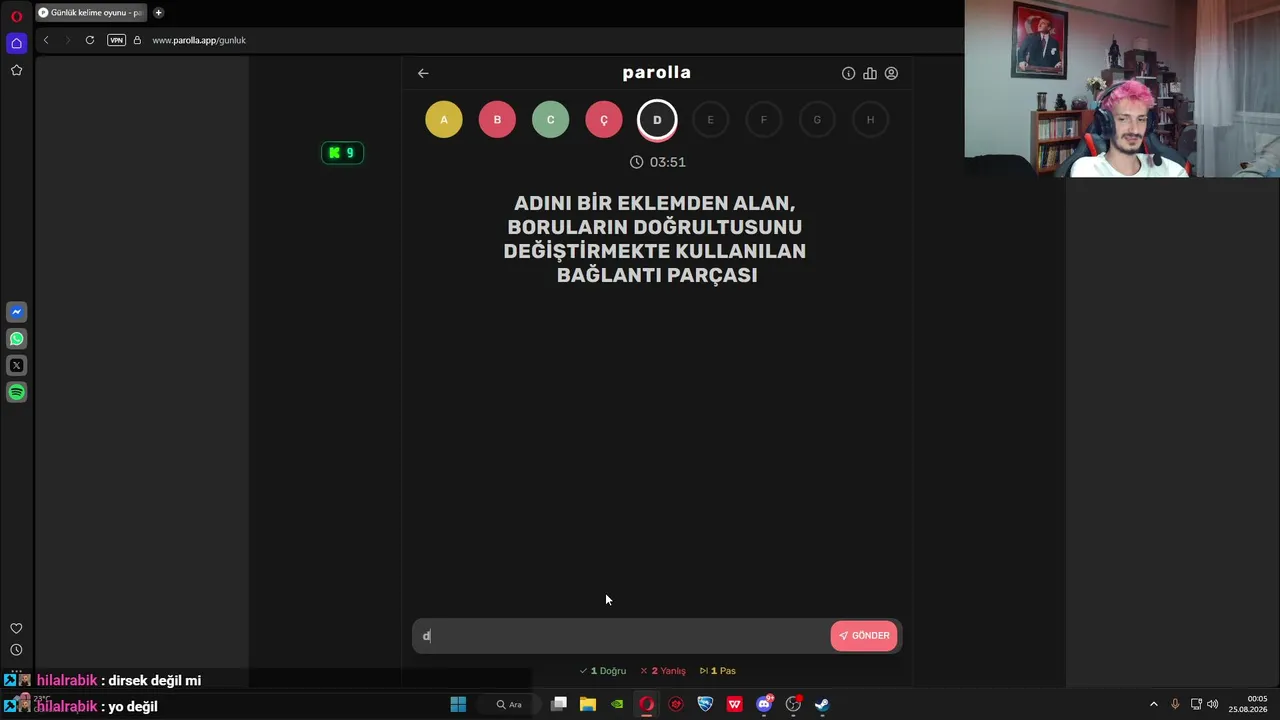Click the '1 Pas' pass count
The height and width of the screenshot is (720, 1280).
pyautogui.click(x=718, y=671)
